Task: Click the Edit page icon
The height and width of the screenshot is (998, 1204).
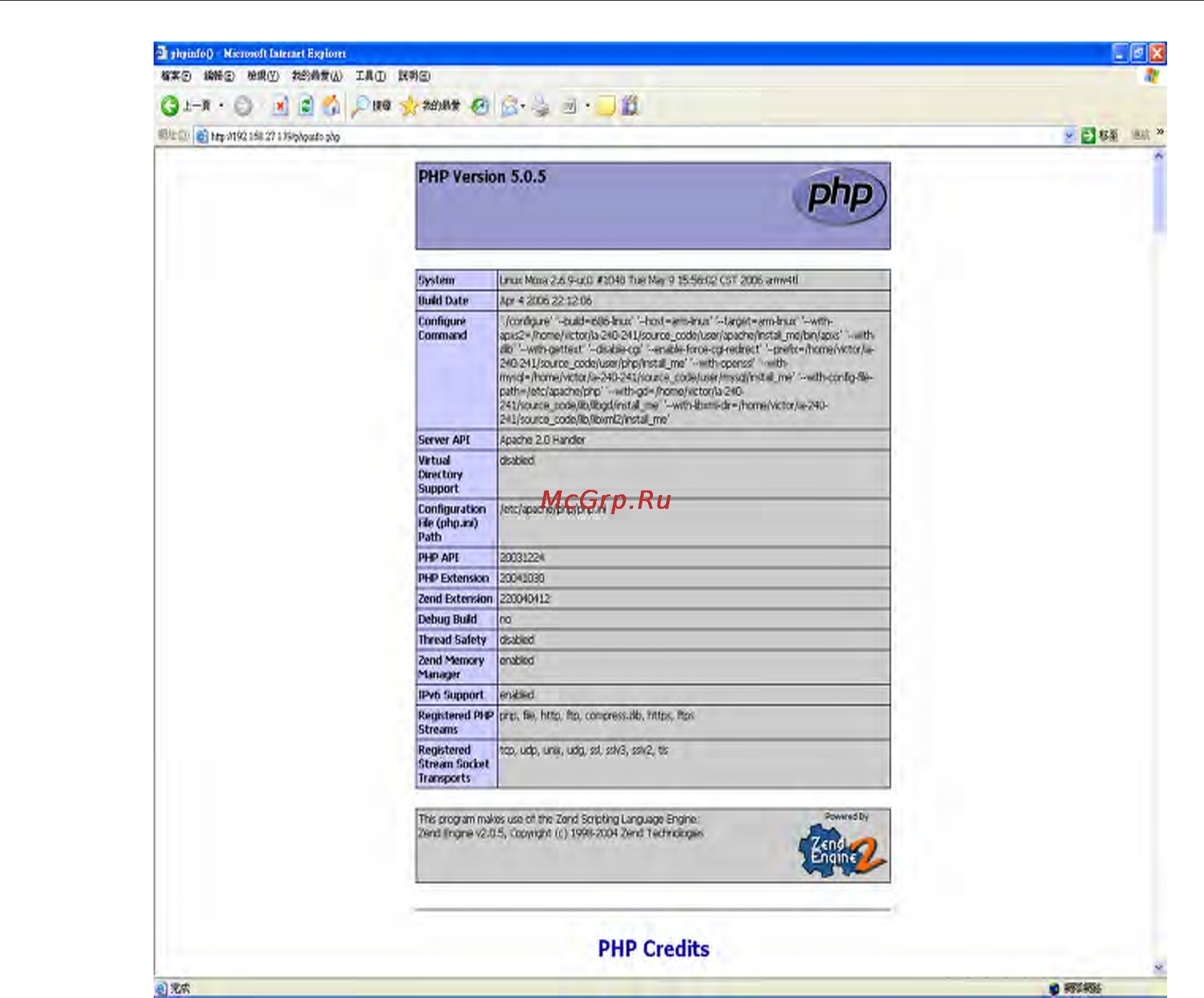Action: [569, 105]
